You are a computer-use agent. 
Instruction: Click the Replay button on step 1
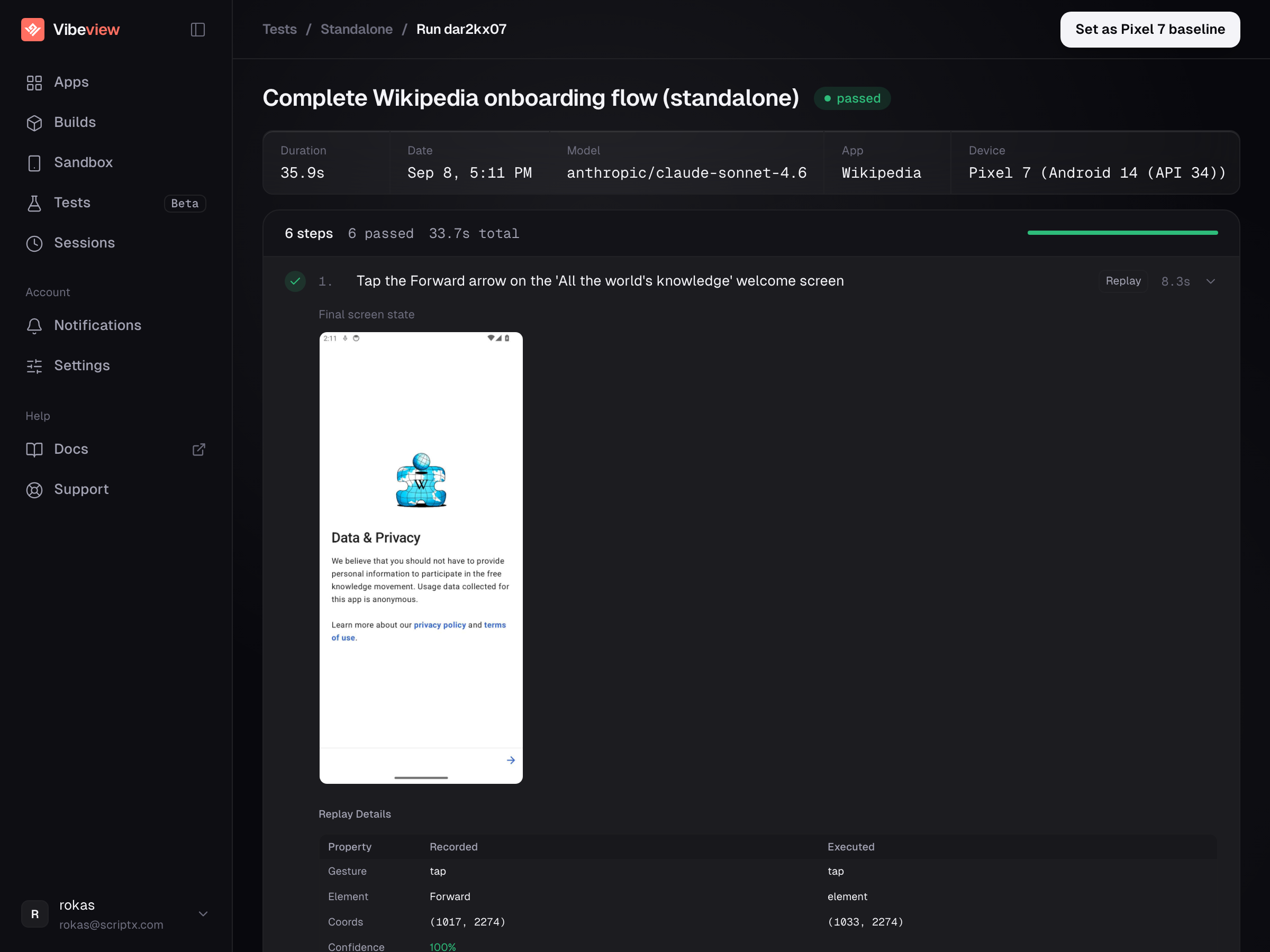[x=1123, y=281]
